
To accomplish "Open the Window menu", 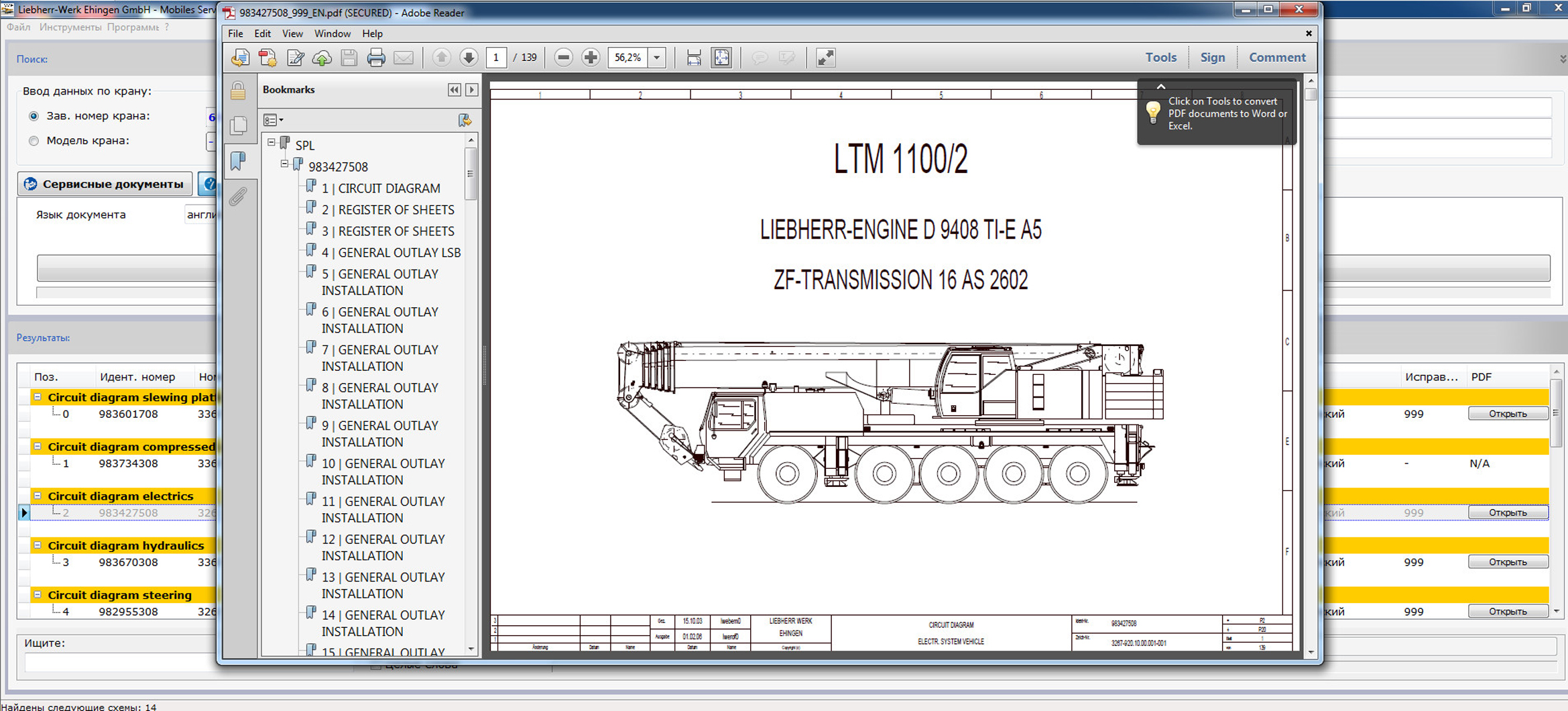I will click(332, 34).
